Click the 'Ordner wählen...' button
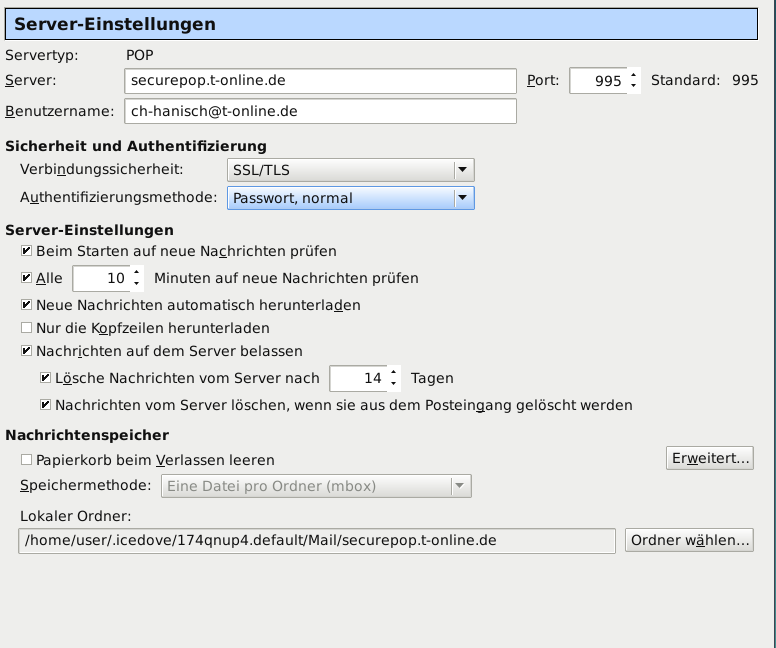This screenshot has width=776, height=648. pos(689,540)
